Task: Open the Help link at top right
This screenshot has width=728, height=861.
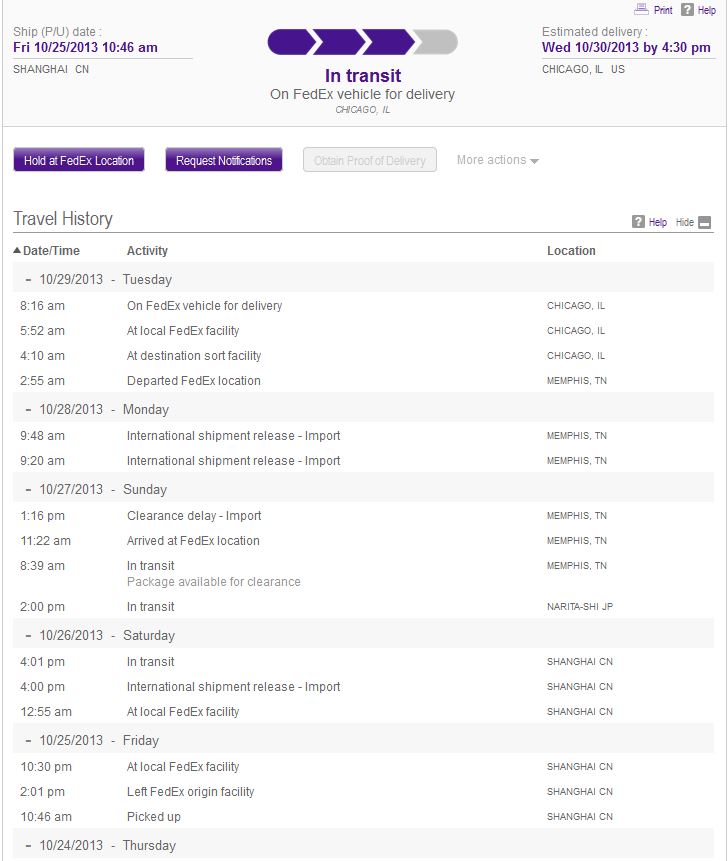Action: coord(707,10)
